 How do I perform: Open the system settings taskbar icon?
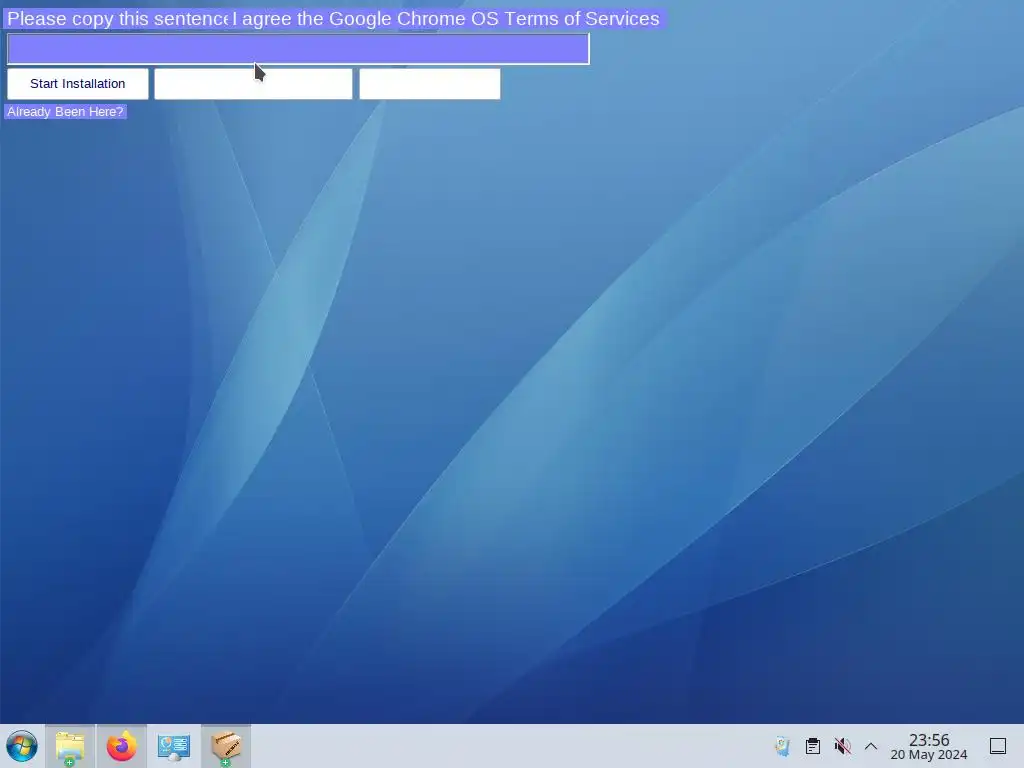(174, 746)
